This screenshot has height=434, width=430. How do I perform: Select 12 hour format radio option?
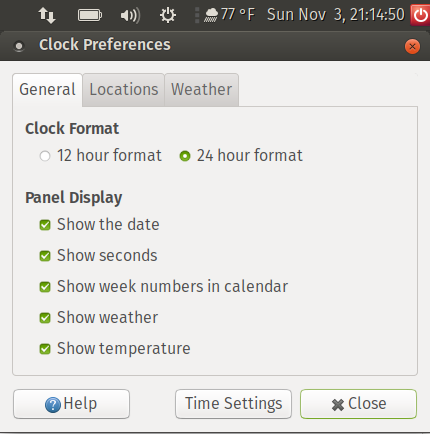click(45, 156)
